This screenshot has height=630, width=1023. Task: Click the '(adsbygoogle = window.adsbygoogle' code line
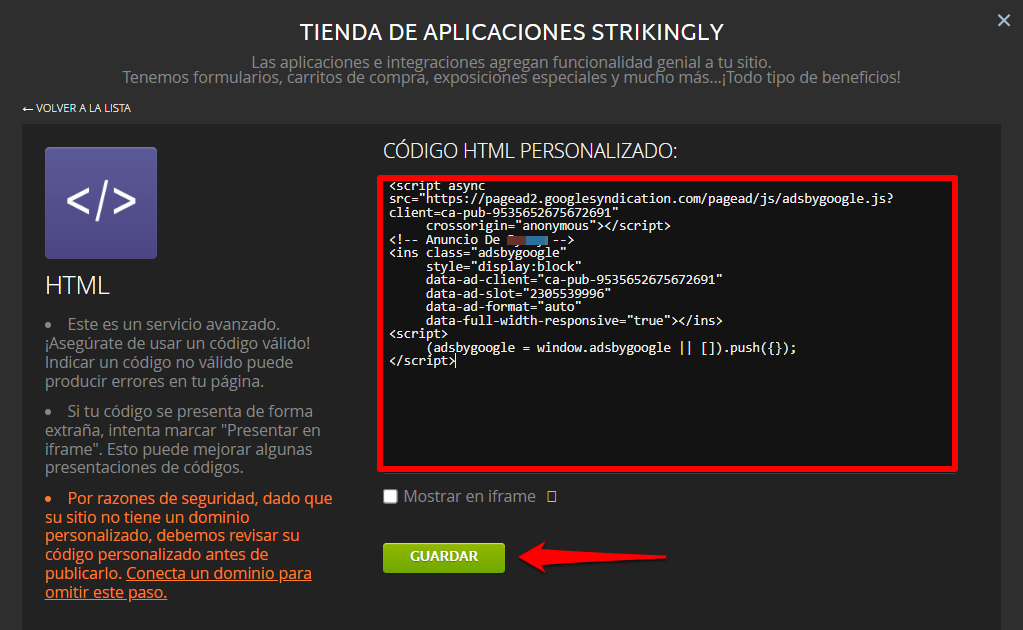click(611, 348)
